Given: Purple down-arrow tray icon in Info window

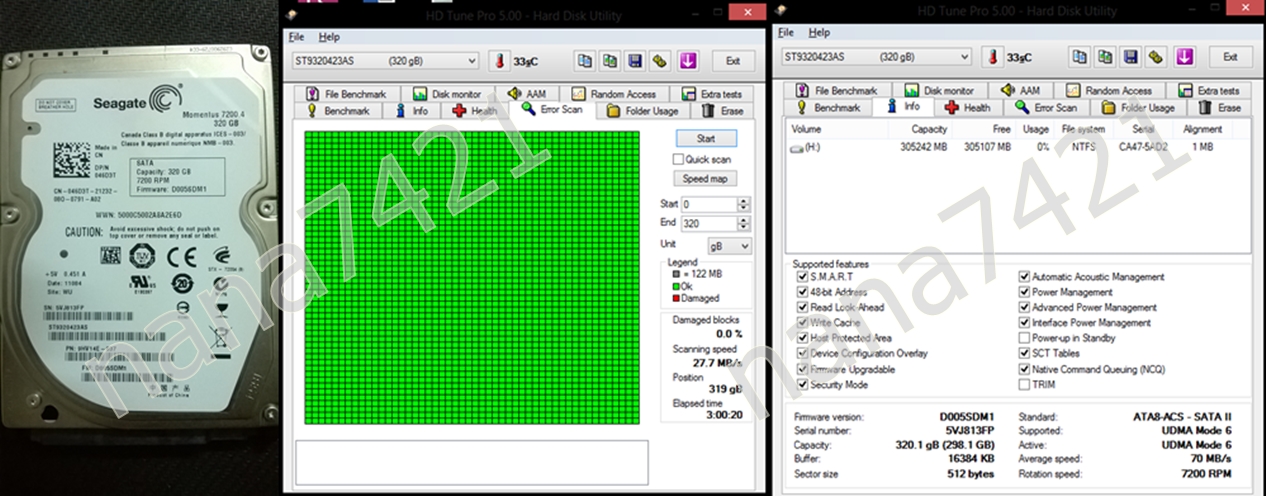Looking at the screenshot, I should [x=1183, y=57].
